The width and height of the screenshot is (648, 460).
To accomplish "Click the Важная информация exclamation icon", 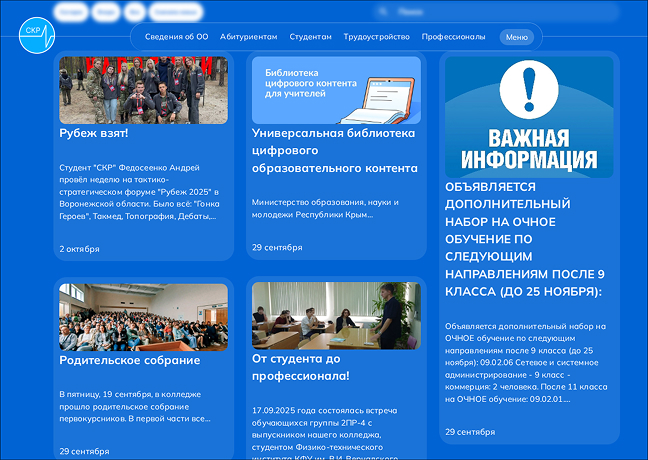I will tap(529, 88).
